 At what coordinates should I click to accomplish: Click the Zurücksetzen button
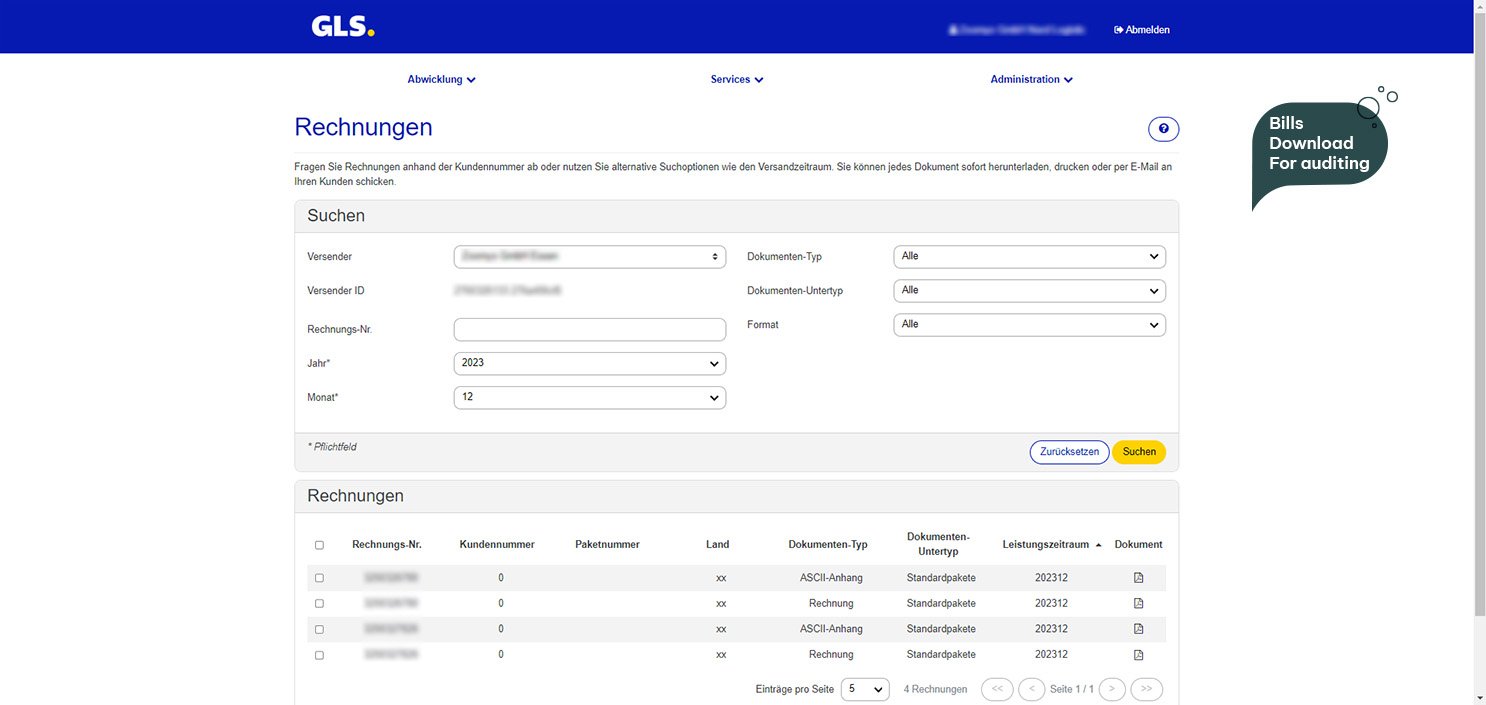click(x=1069, y=452)
